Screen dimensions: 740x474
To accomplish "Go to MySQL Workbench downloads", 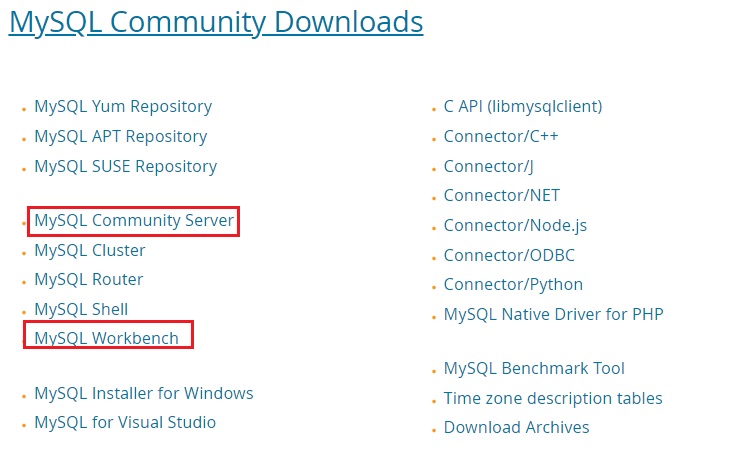I will click(107, 338).
